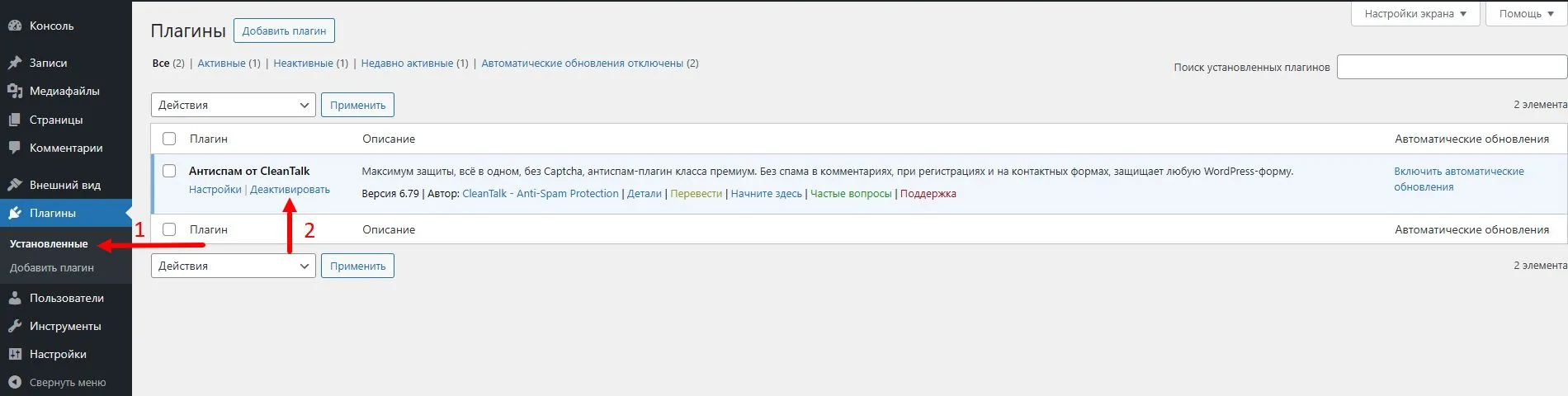Screen dimensions: 1568x396
Task: Click the Версия 6.79 text
Action: point(390,194)
